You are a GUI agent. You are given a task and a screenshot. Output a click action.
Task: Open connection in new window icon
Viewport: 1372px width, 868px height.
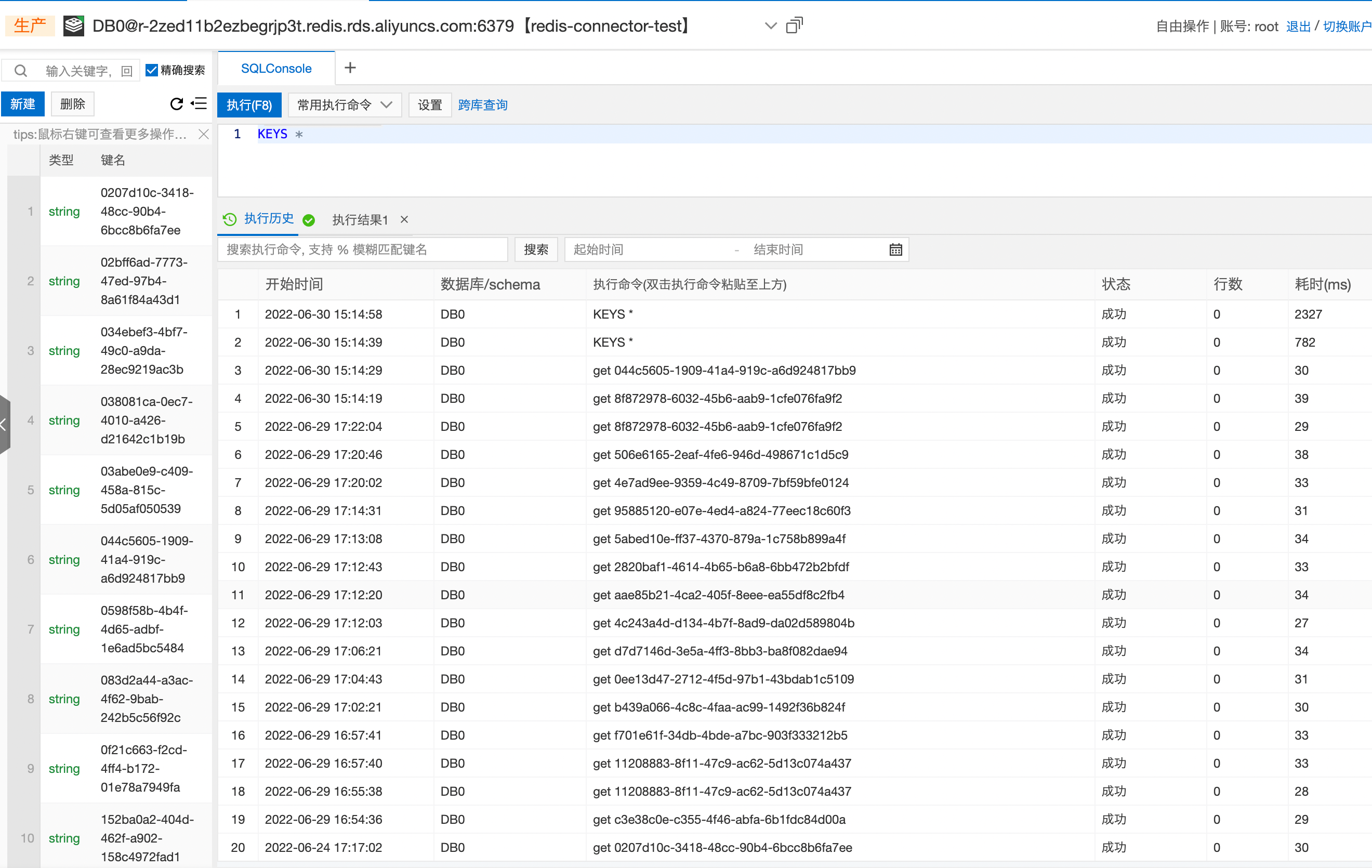[x=794, y=25]
